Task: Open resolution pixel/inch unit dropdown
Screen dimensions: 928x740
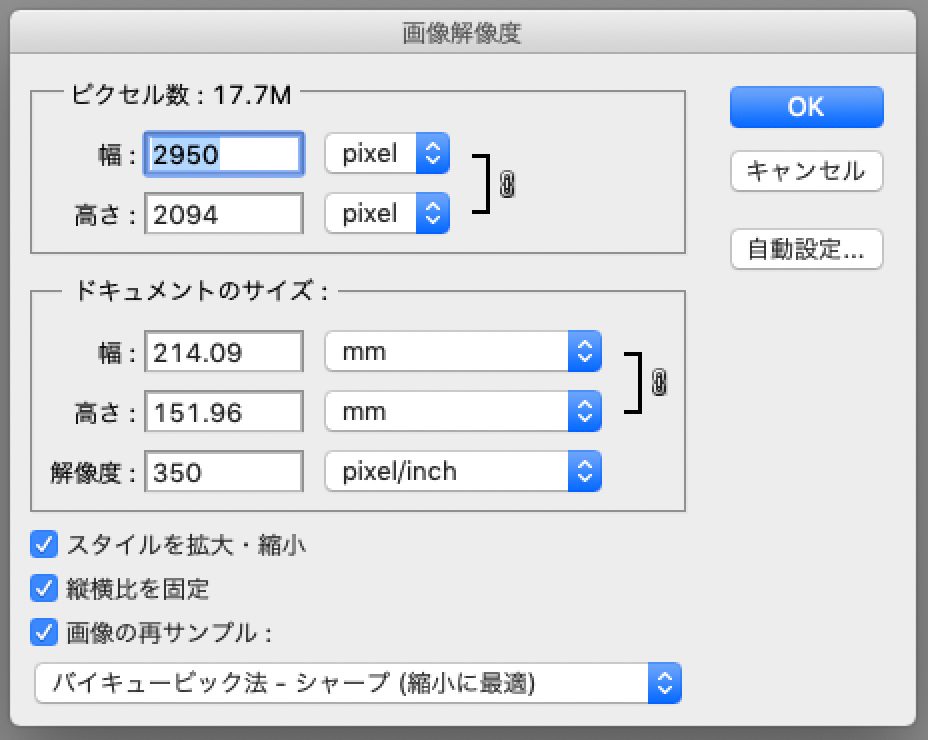Action: pos(463,471)
